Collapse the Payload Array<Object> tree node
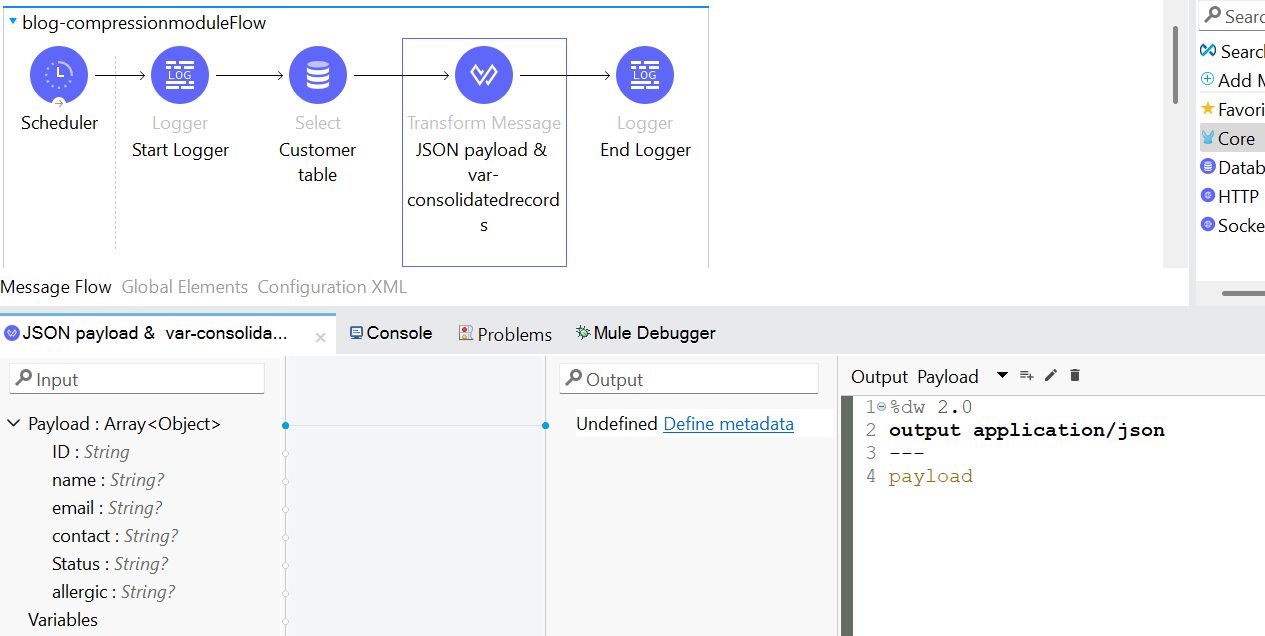Image resolution: width=1265 pixels, height=636 pixels. (x=14, y=424)
